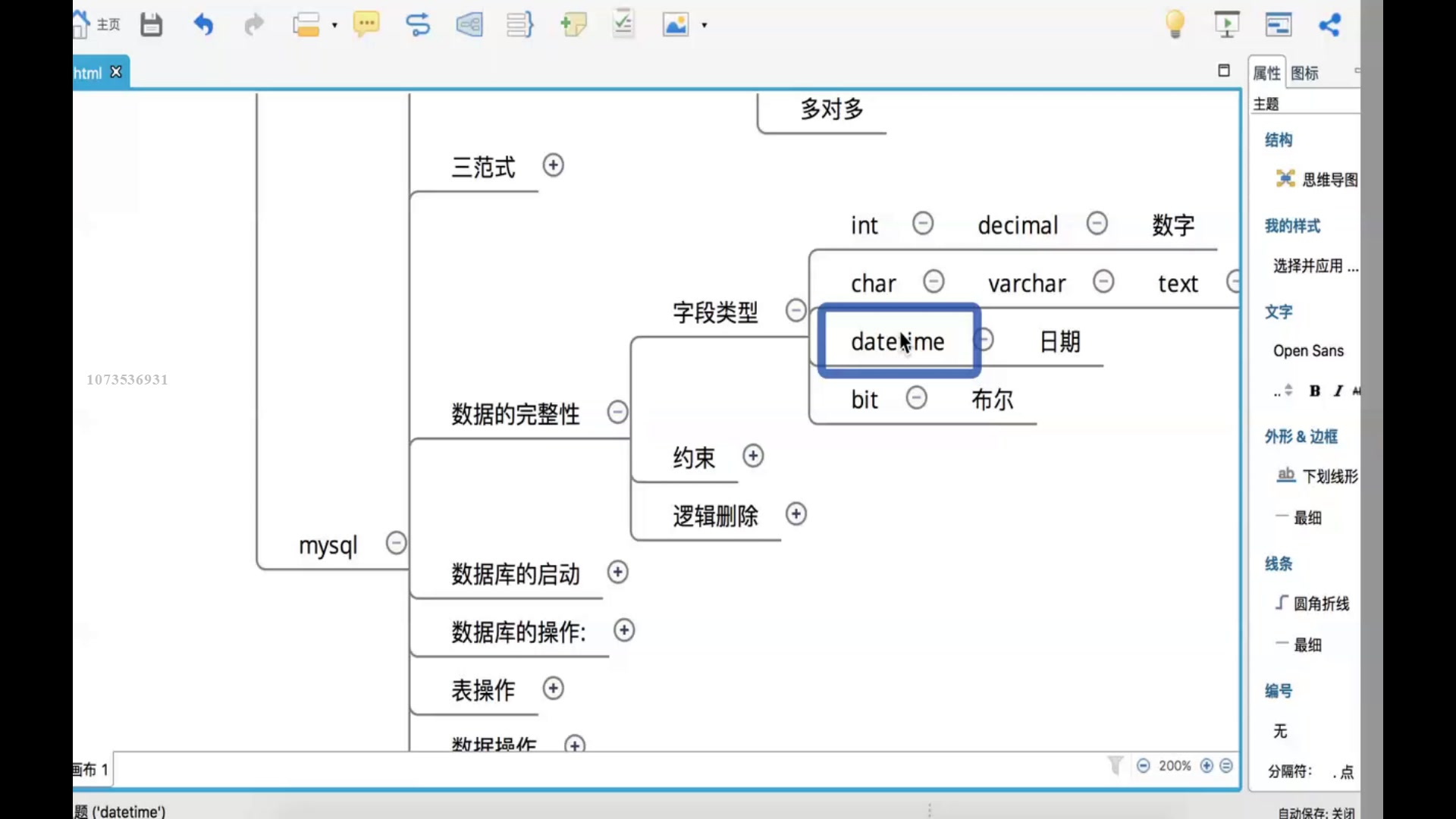Expand the 约束 topic
1456x819 pixels.
[x=753, y=456]
